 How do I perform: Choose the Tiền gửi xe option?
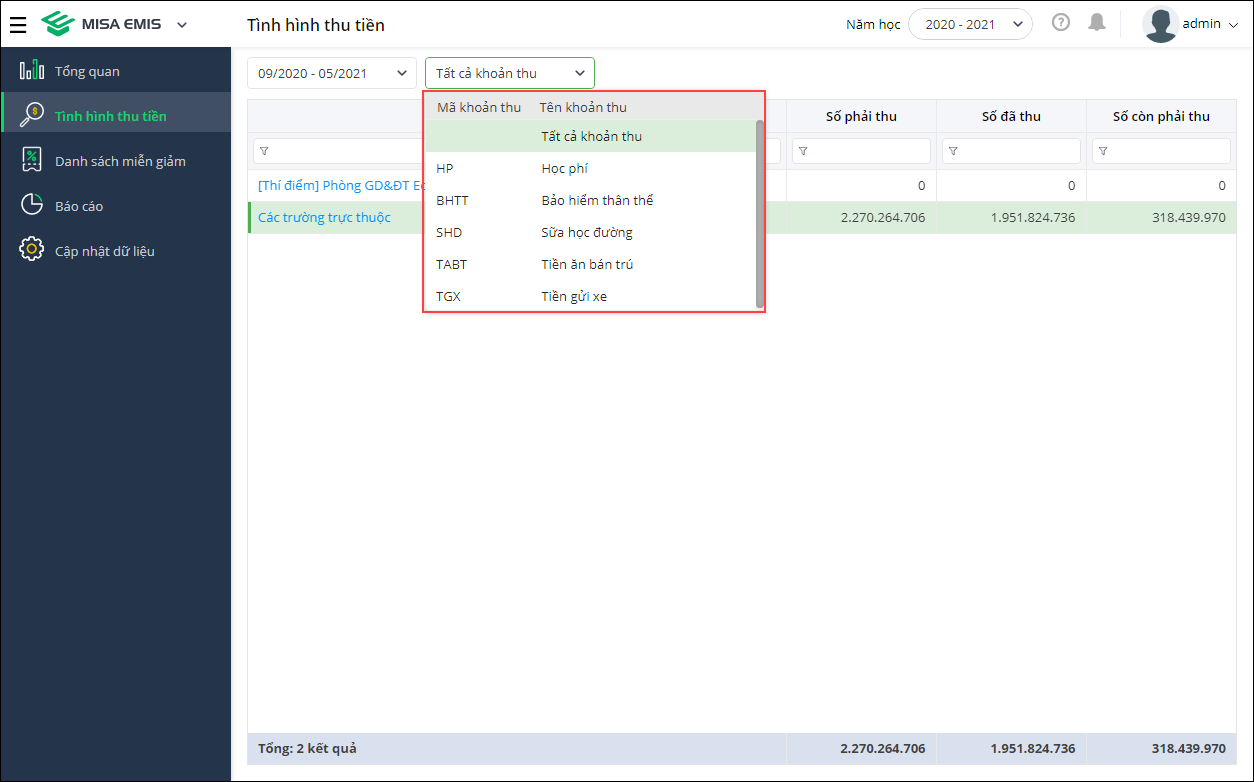point(590,296)
